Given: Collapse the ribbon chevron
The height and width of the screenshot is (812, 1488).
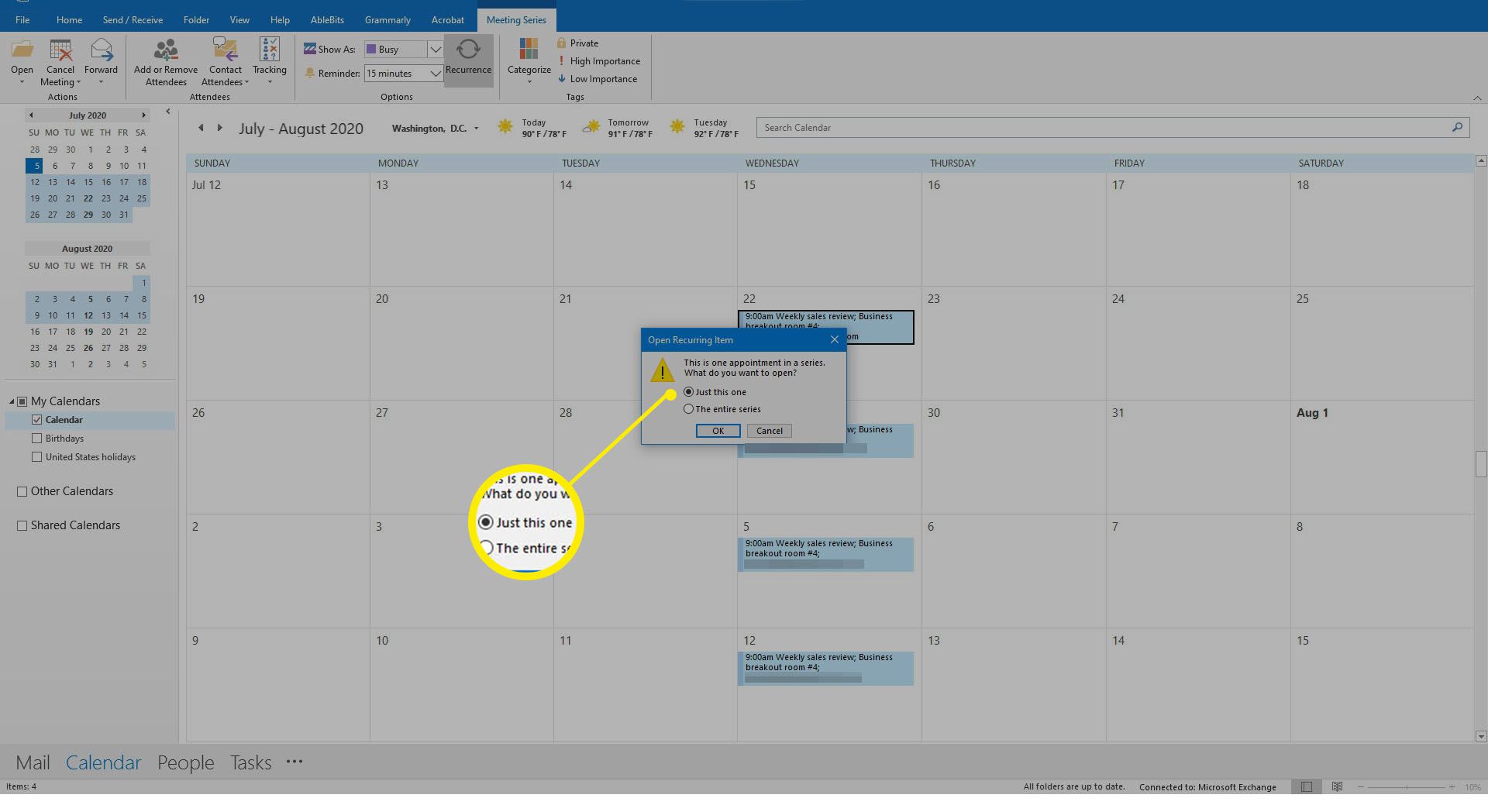Looking at the screenshot, I should [x=1477, y=98].
